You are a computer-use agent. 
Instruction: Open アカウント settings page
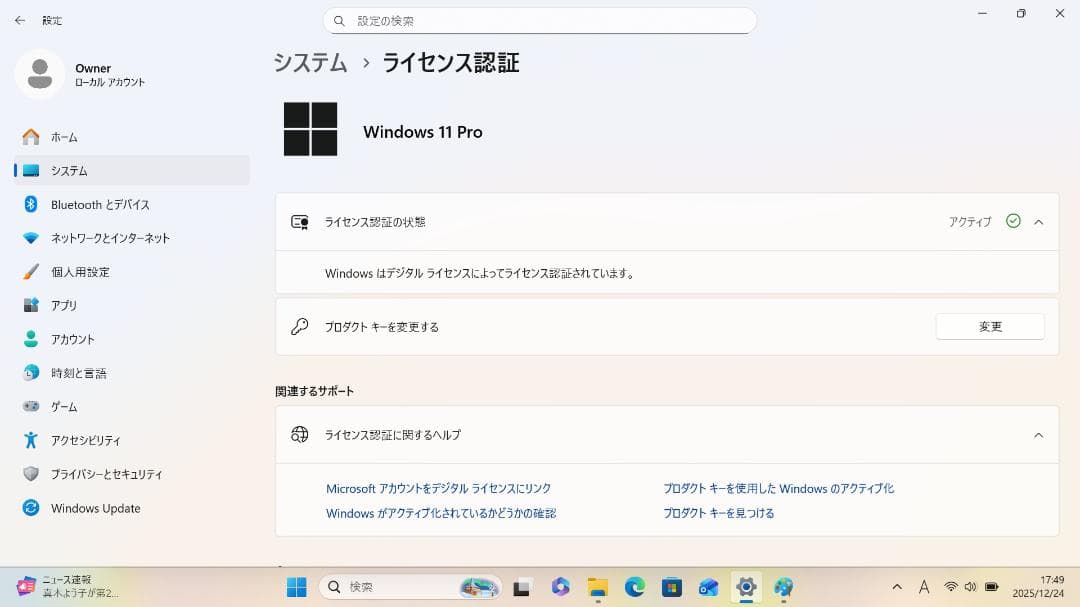[132, 339]
